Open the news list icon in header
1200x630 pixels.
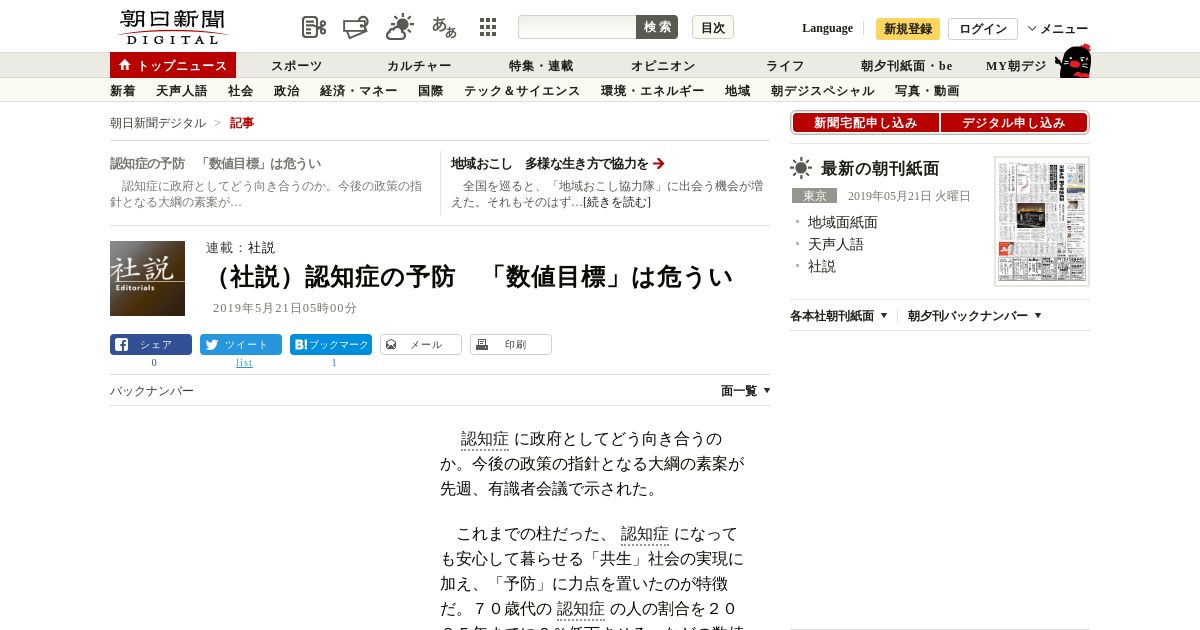pyautogui.click(x=314, y=27)
